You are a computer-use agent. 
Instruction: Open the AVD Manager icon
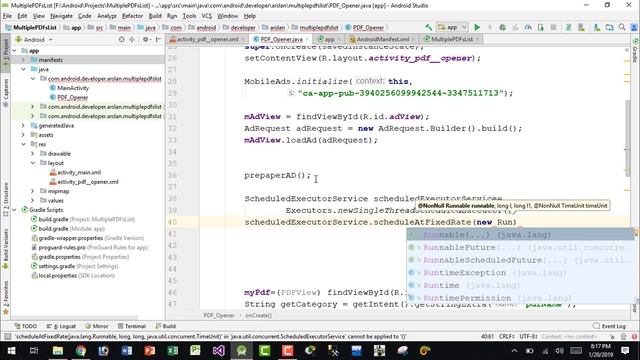point(581,27)
